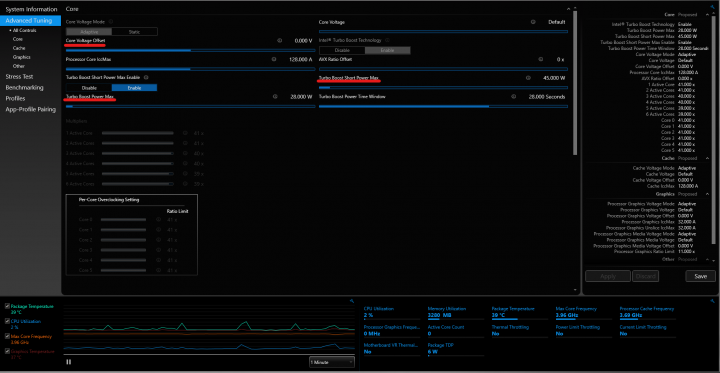Open the 1 Minute graph time range dropdown
720x373 pixels.
[332, 362]
